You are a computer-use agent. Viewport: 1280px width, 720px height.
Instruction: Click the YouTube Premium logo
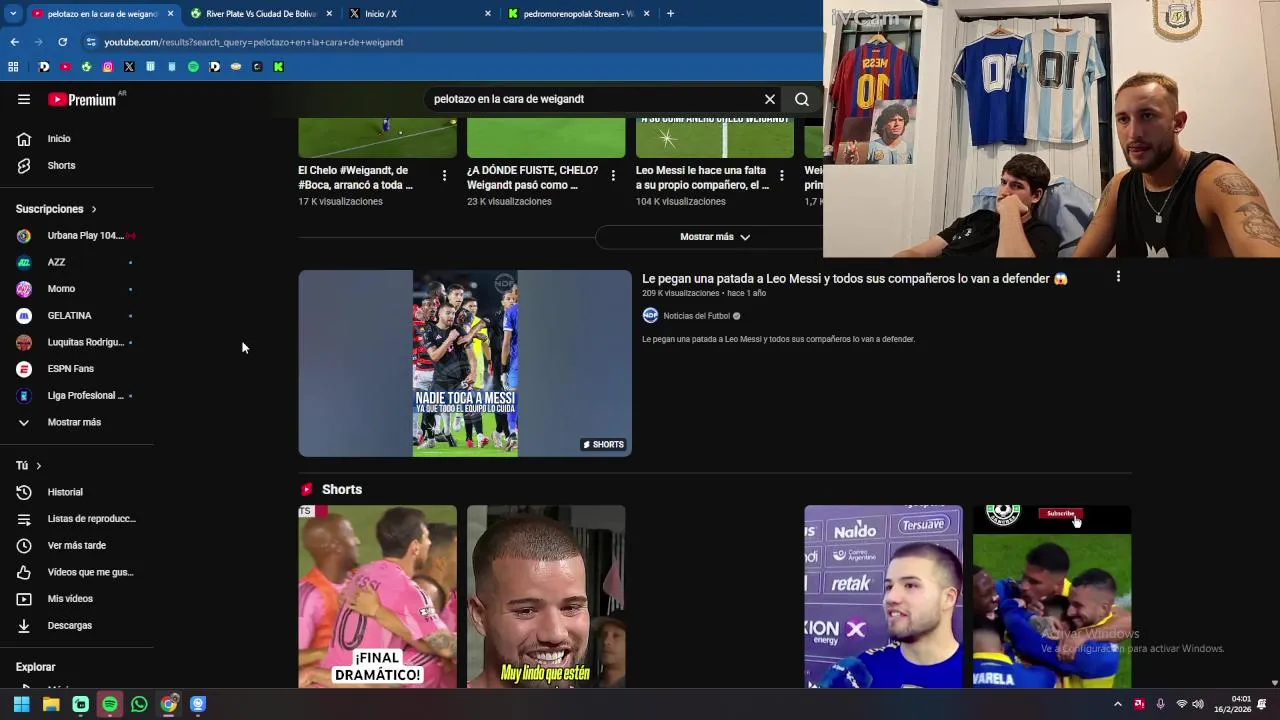[x=82, y=99]
